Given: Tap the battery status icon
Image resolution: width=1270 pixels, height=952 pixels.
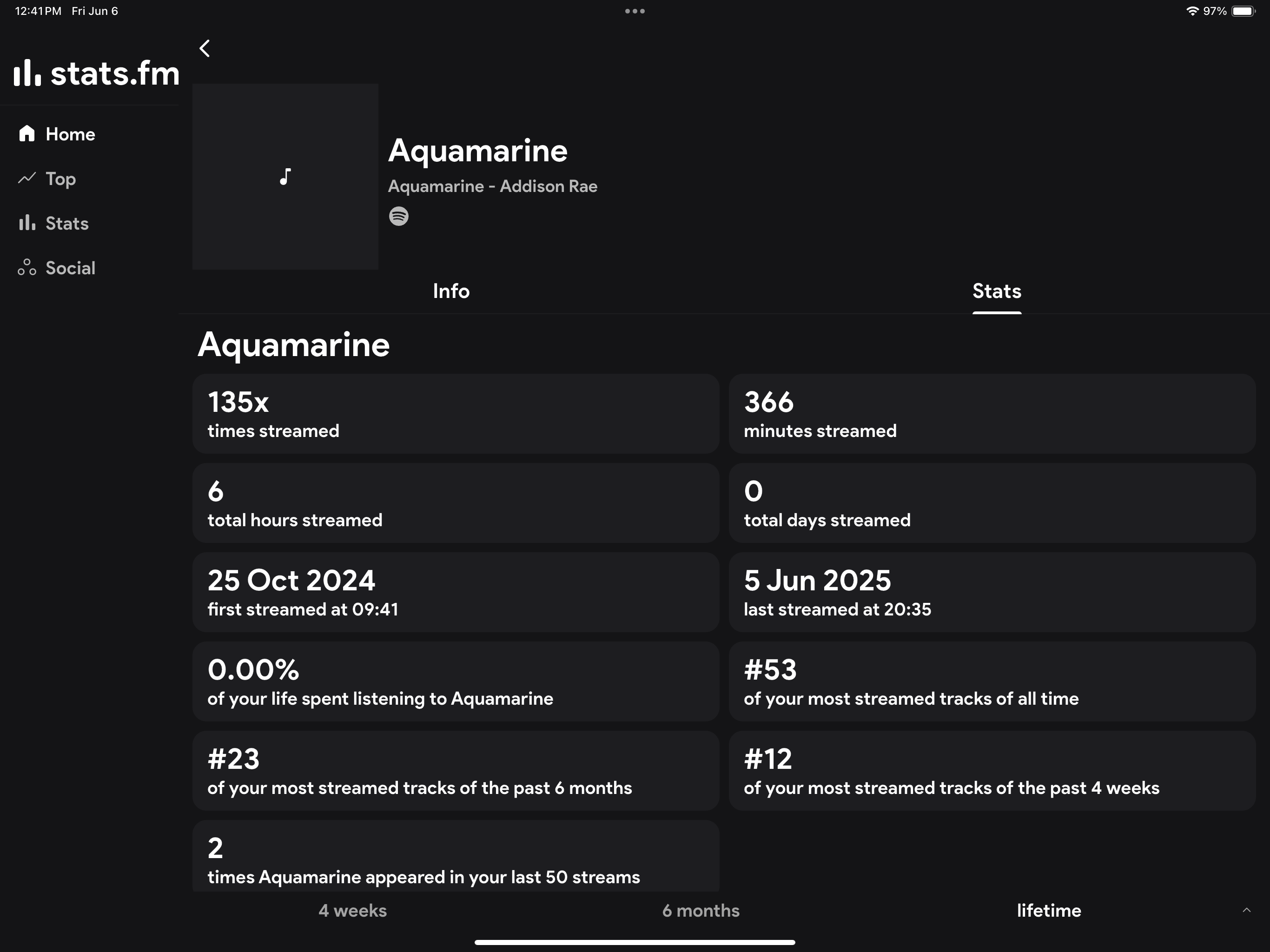Looking at the screenshot, I should pos(1244,11).
